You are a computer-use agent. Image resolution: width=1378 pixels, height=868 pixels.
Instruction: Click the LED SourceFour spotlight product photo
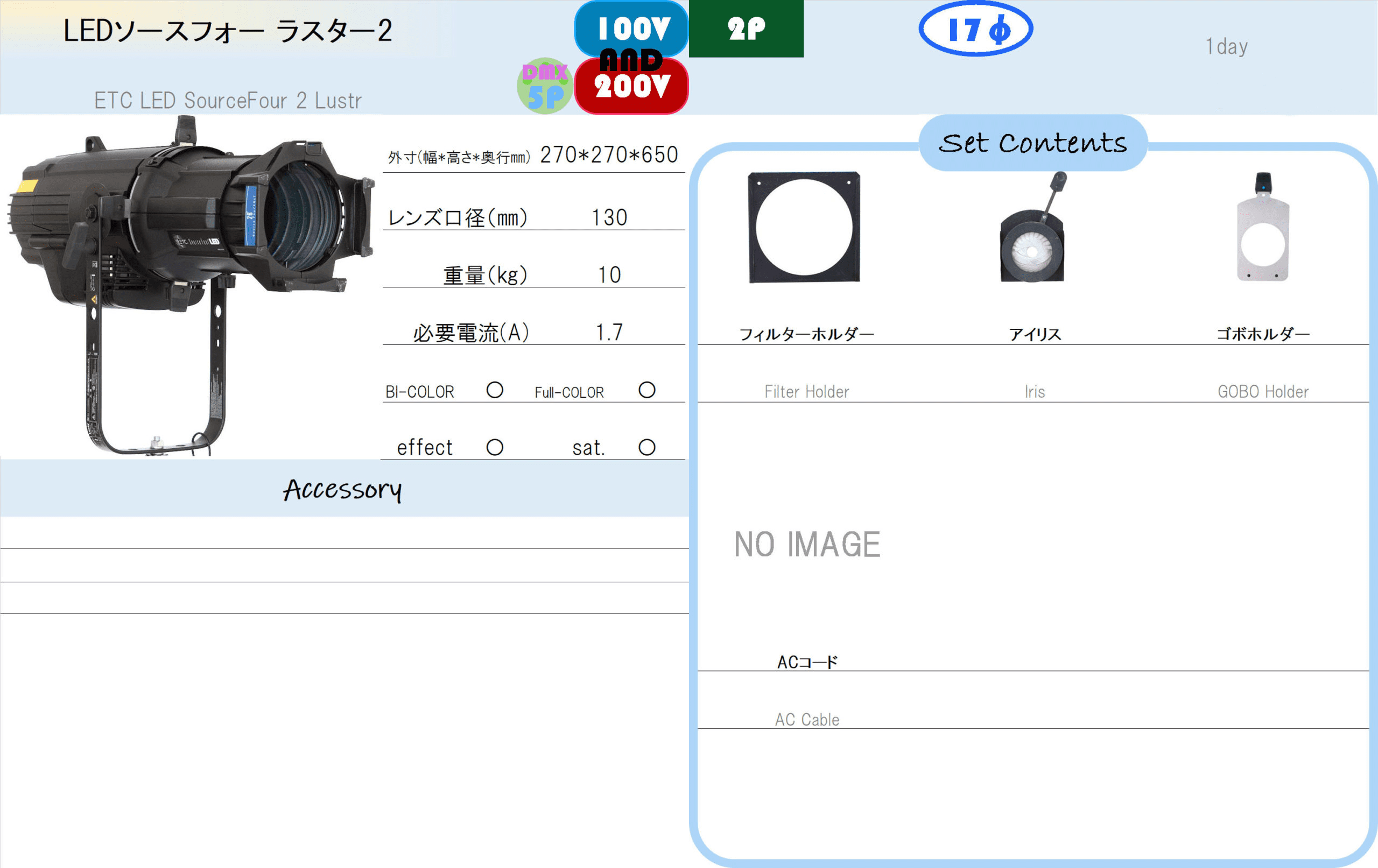[191, 286]
